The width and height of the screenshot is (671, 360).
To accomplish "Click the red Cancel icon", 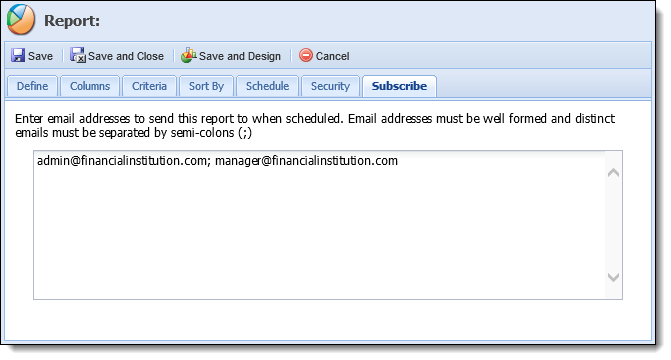I will tap(306, 55).
